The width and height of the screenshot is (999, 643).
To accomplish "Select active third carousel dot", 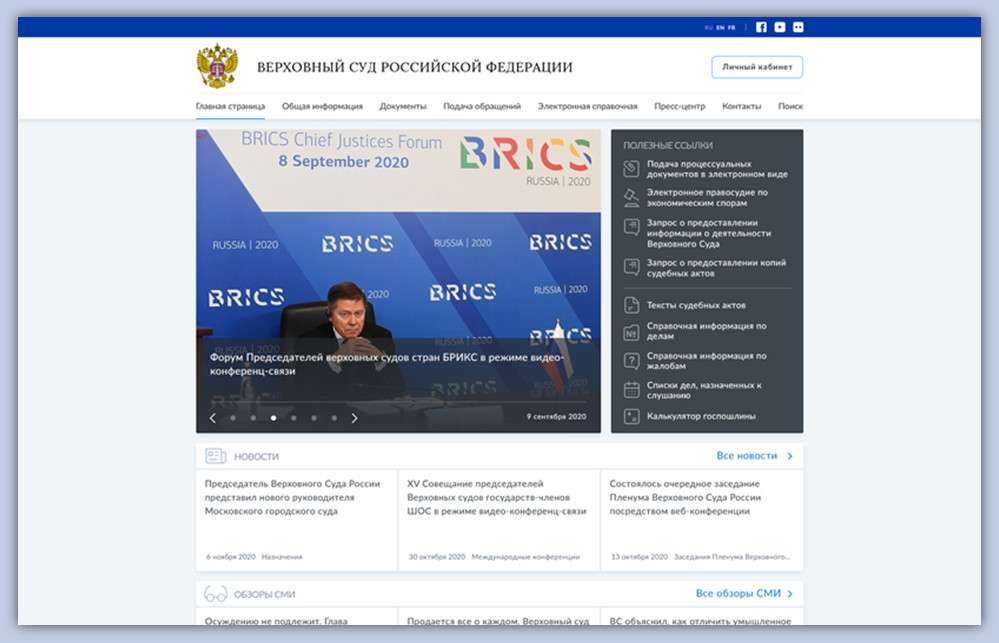I will click(x=273, y=418).
